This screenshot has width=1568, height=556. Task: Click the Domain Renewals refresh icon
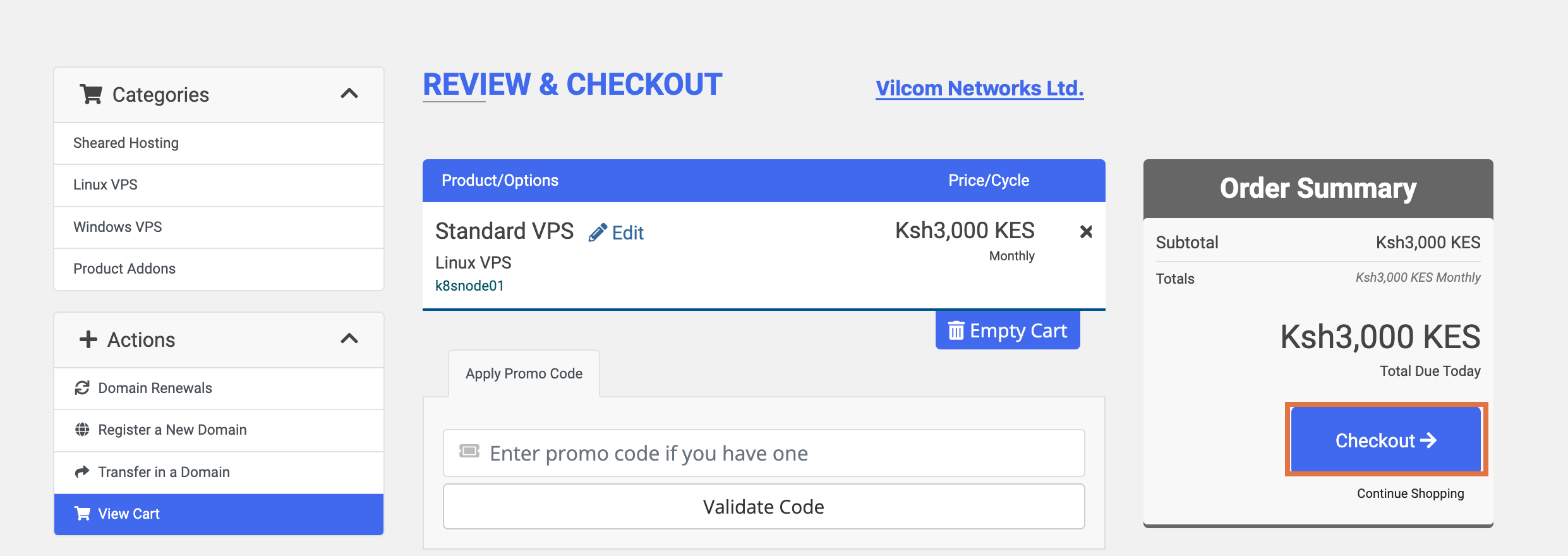coord(82,388)
